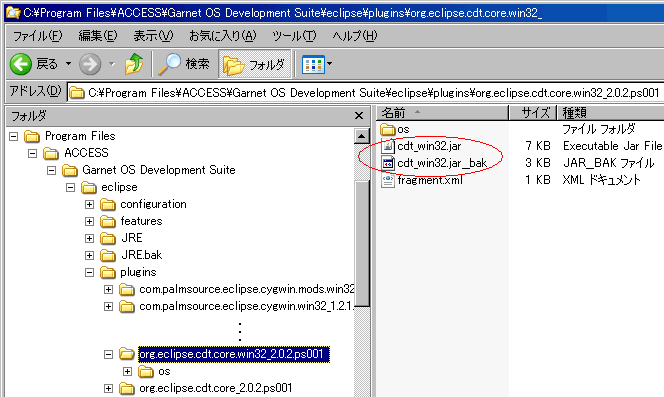Expand the JRE.bak folder node
The height and width of the screenshot is (397, 664).
click(x=89, y=255)
